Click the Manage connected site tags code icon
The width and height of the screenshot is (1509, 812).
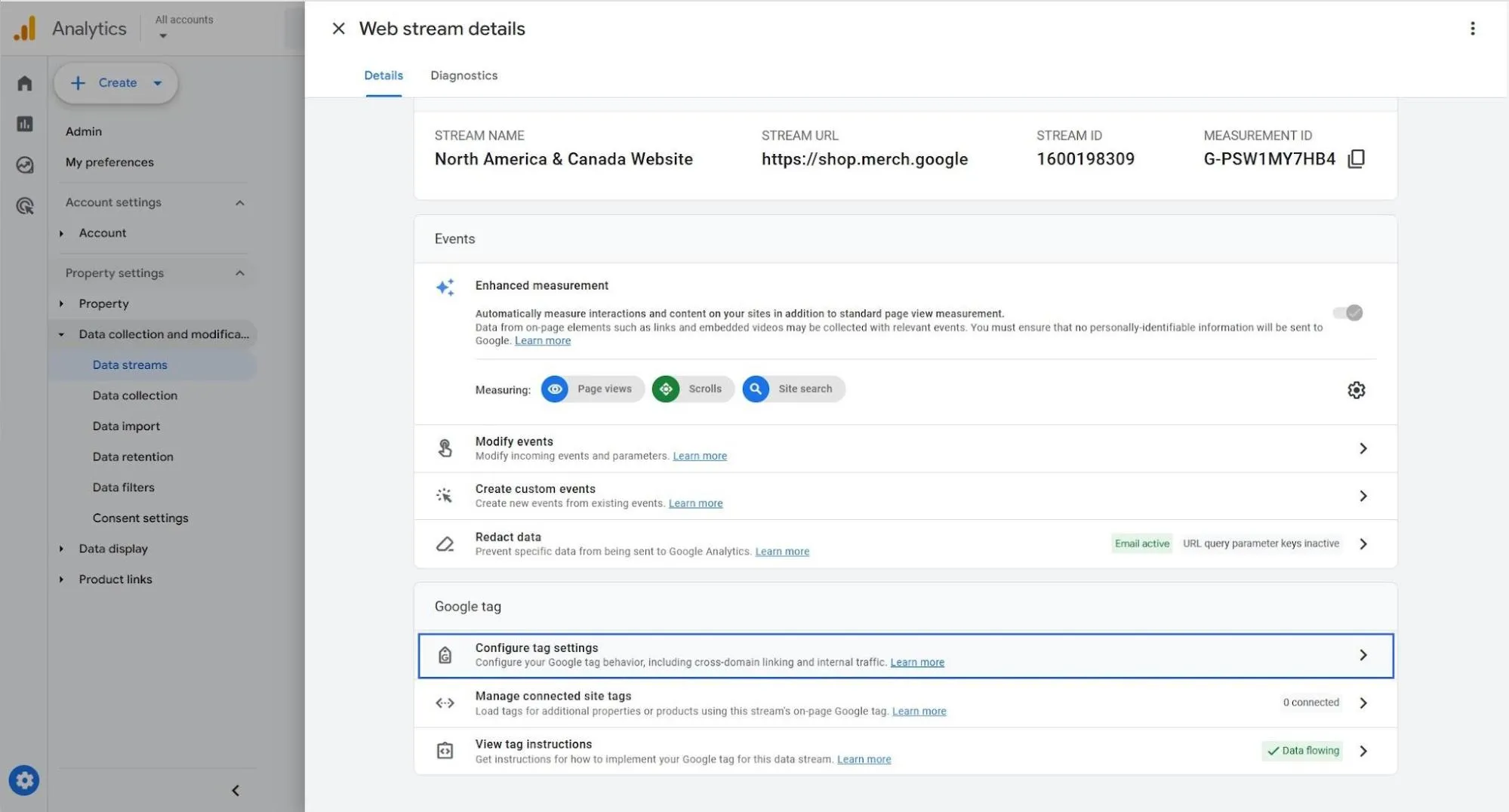pos(445,703)
